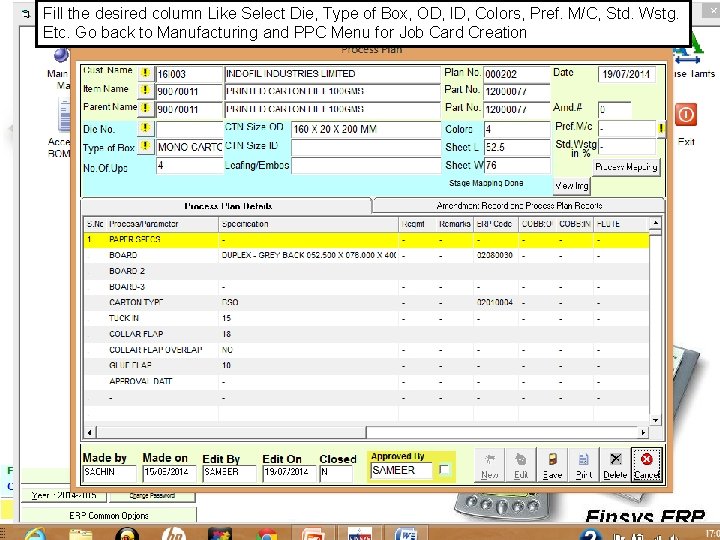Click the red Exit icon behind the dialog

[x=686, y=114]
